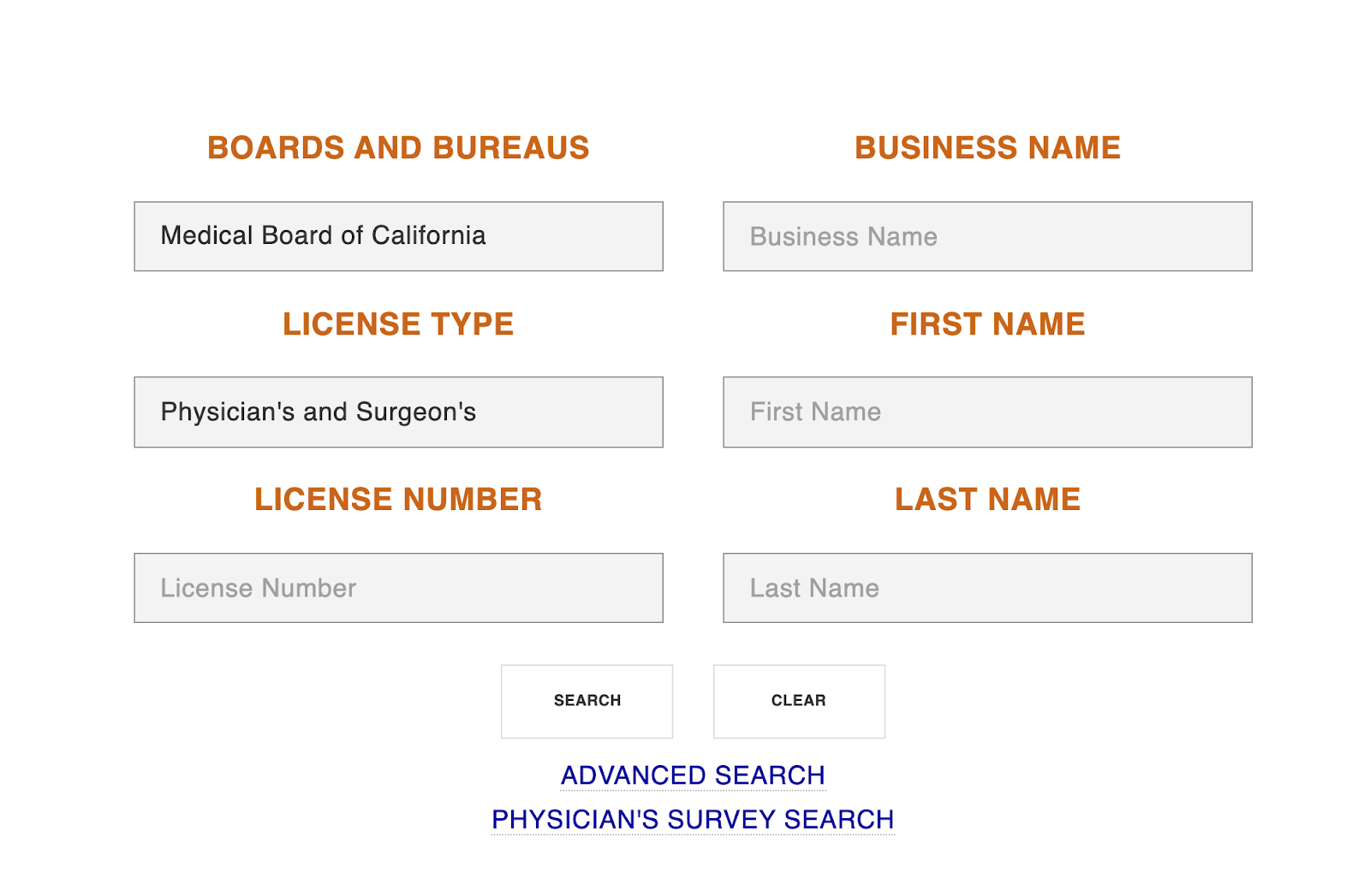This screenshot has height=896, width=1370.
Task: Reset the form using Clear
Action: [x=799, y=701]
